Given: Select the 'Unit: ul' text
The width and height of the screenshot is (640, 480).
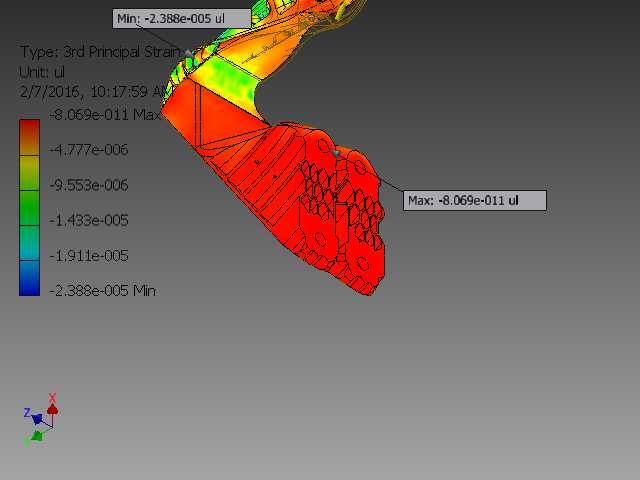Looking at the screenshot, I should coord(42,72).
